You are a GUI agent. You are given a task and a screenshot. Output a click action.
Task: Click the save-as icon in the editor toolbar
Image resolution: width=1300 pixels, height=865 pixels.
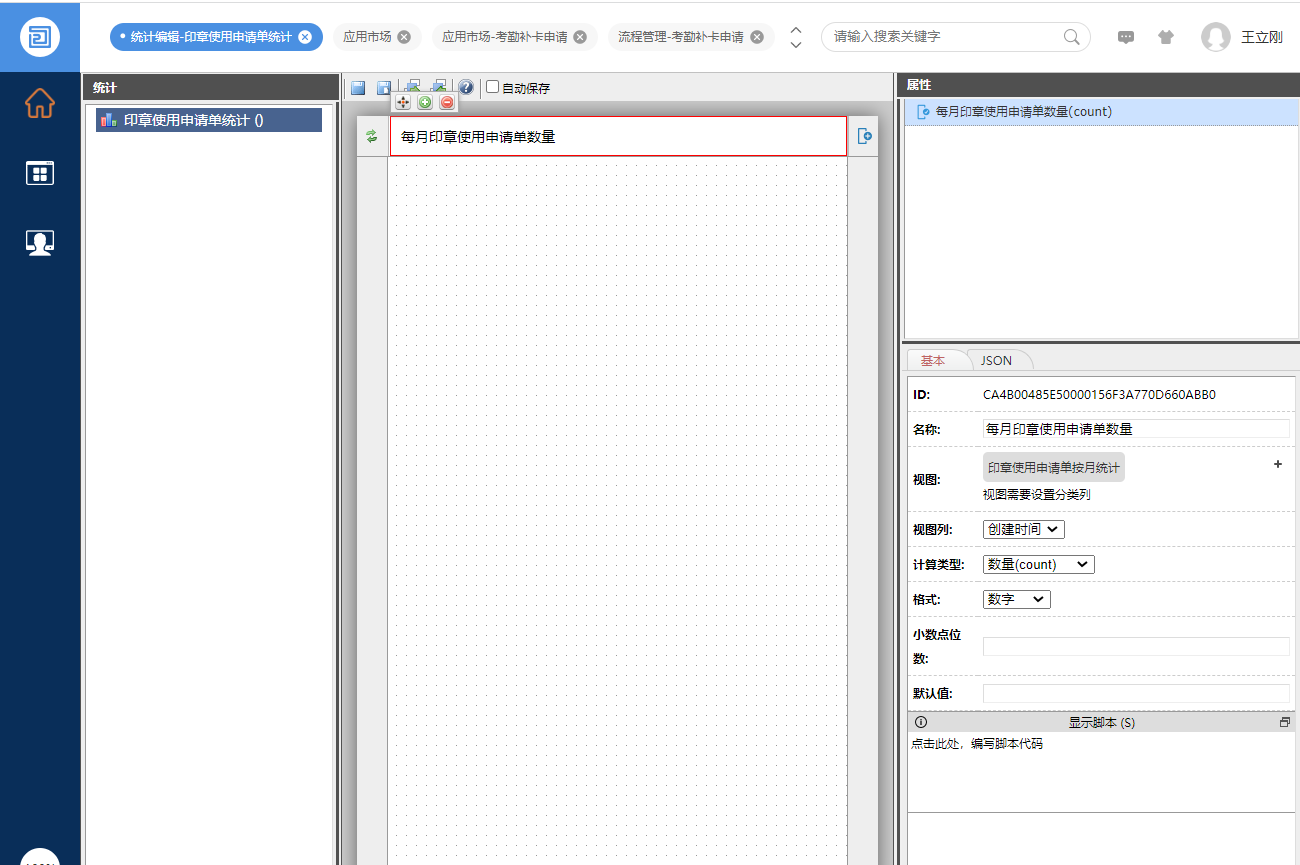[x=383, y=88]
